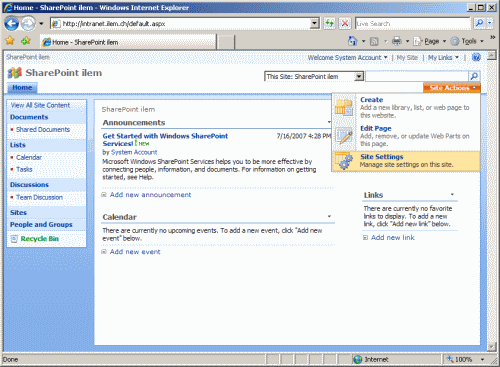Open View All Site Content
500x367 pixels.
click(40, 105)
